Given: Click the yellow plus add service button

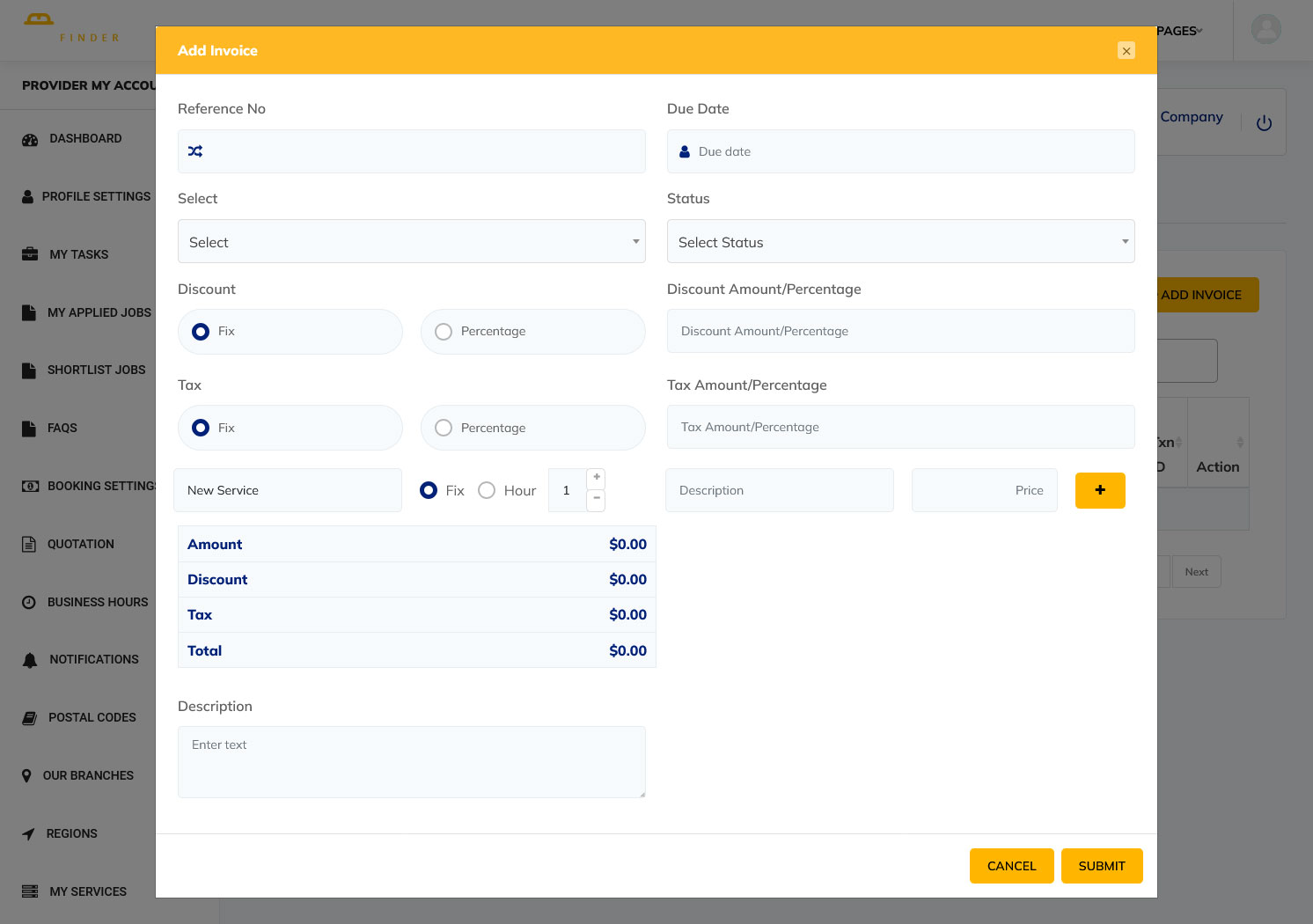Looking at the screenshot, I should coord(1099,490).
